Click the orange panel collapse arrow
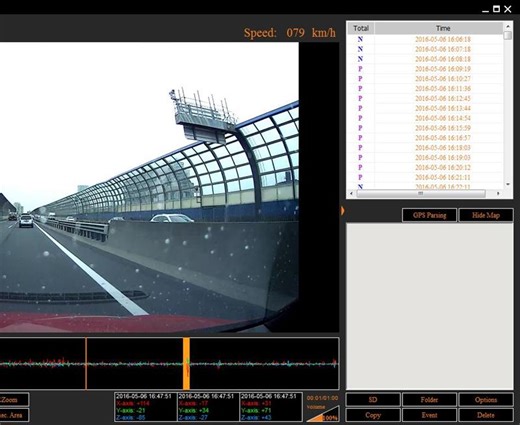This screenshot has width=520, height=425. click(342, 211)
